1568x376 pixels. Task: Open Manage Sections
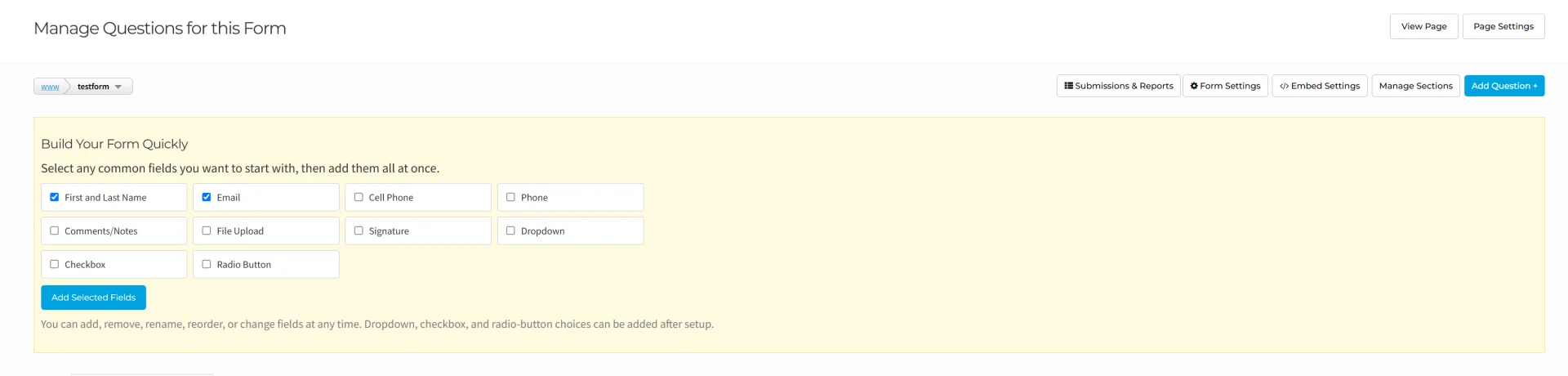coord(1415,86)
